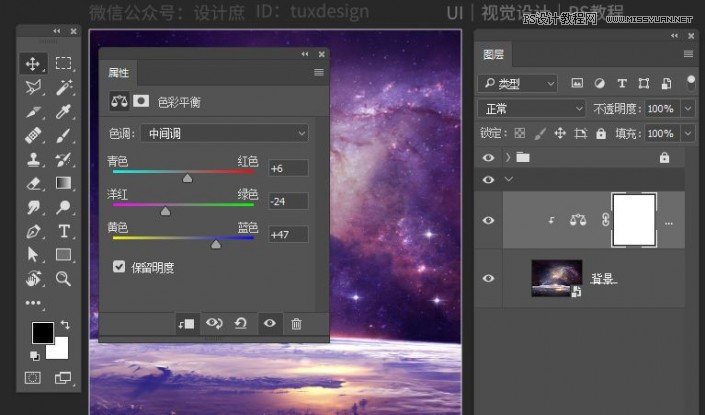Lock layer position
The width and height of the screenshot is (705, 415).
click(560, 133)
